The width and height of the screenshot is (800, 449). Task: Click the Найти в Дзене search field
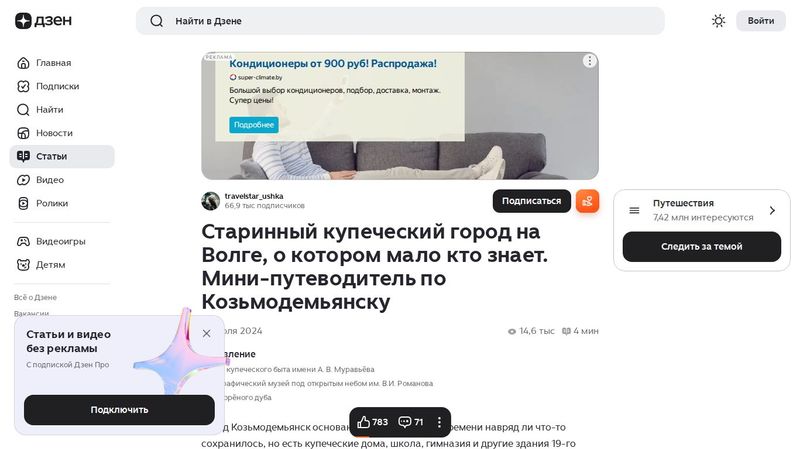400,21
